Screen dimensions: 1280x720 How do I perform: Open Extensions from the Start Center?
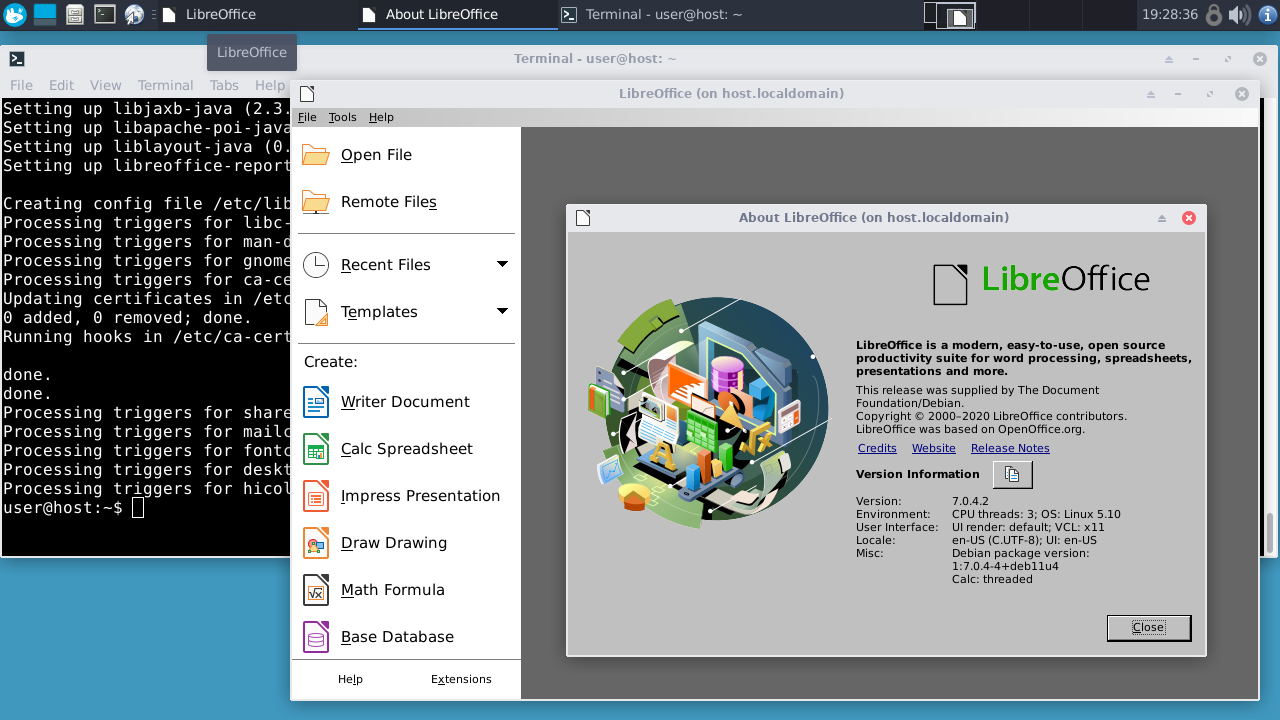[x=461, y=679]
